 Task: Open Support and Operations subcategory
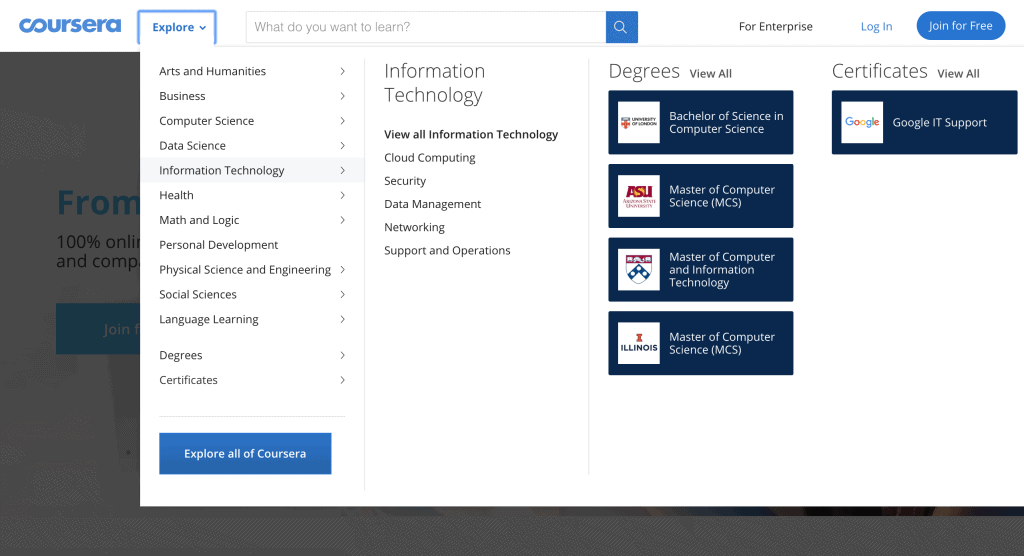pyautogui.click(x=447, y=251)
